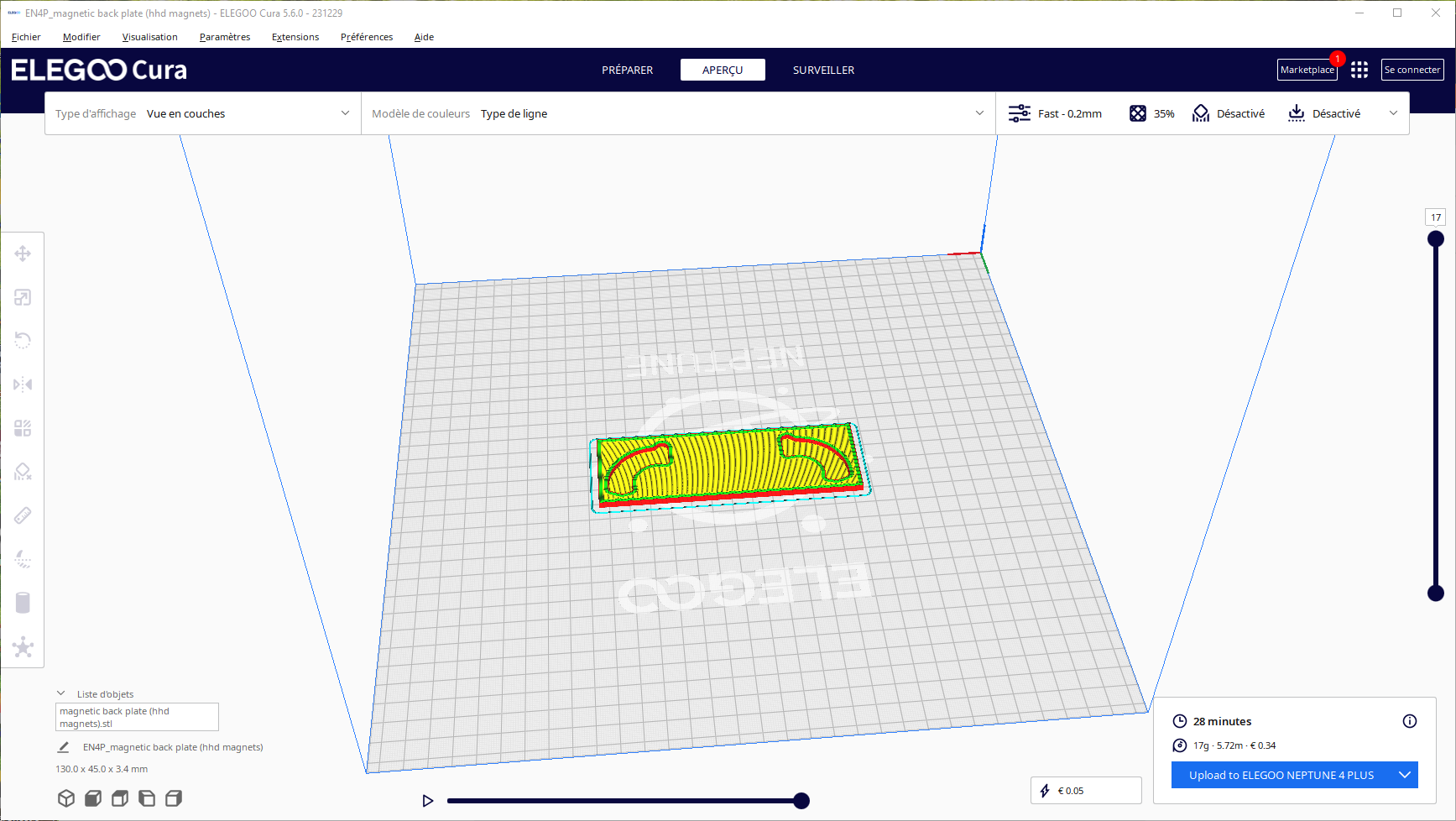Screen dimensions: 1456x821
Task: Select the Mirror tool icon
Action: pos(23,384)
